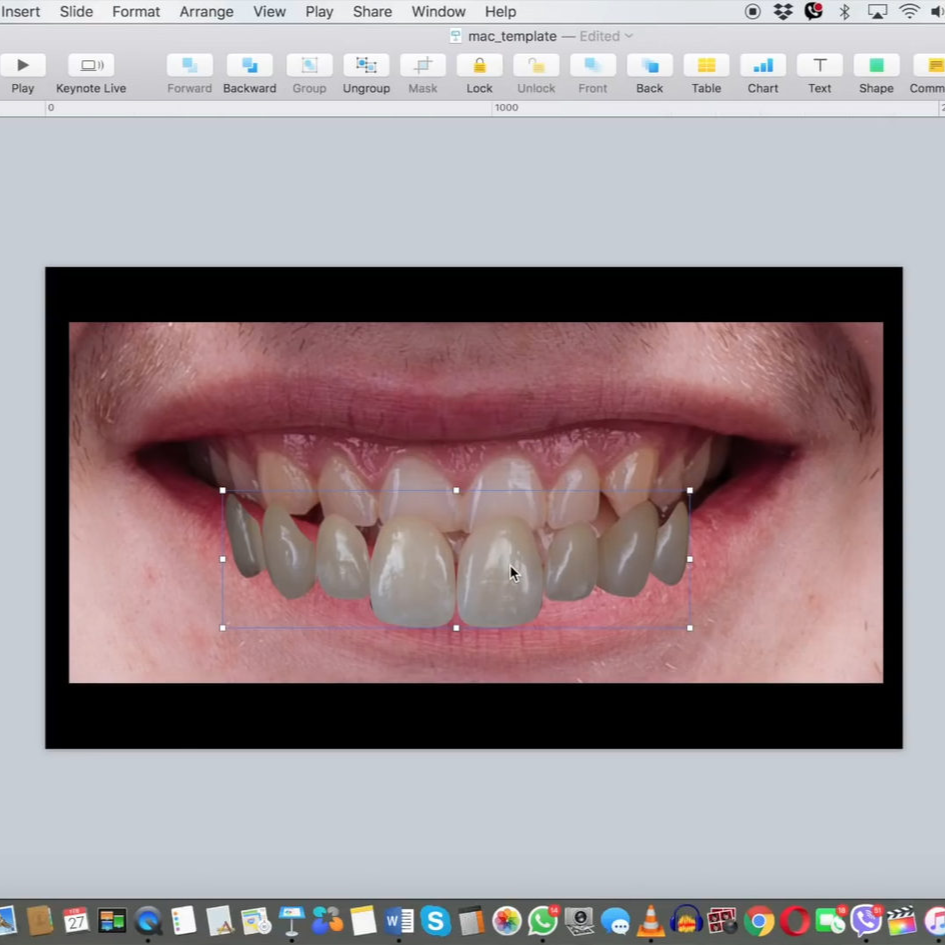This screenshot has width=945, height=945.
Task: Send the selection to Back
Action: pyautogui.click(x=649, y=66)
